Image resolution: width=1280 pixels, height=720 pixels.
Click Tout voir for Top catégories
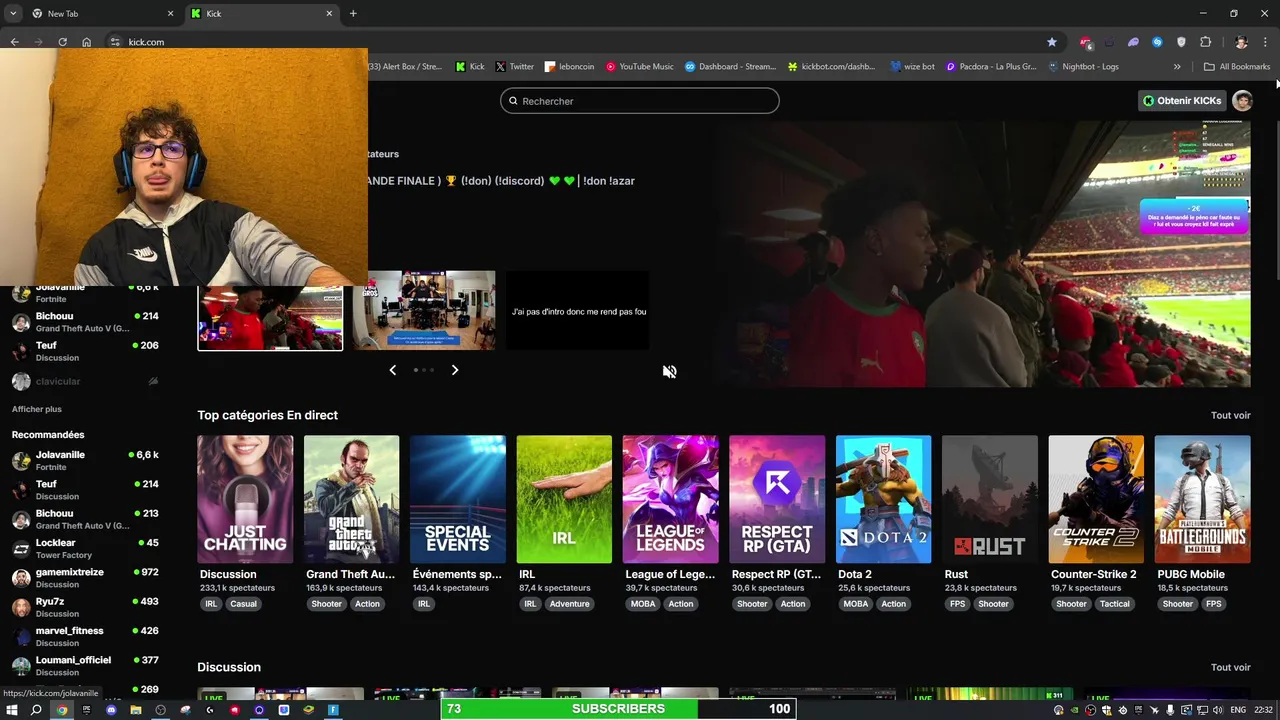[x=1230, y=415]
